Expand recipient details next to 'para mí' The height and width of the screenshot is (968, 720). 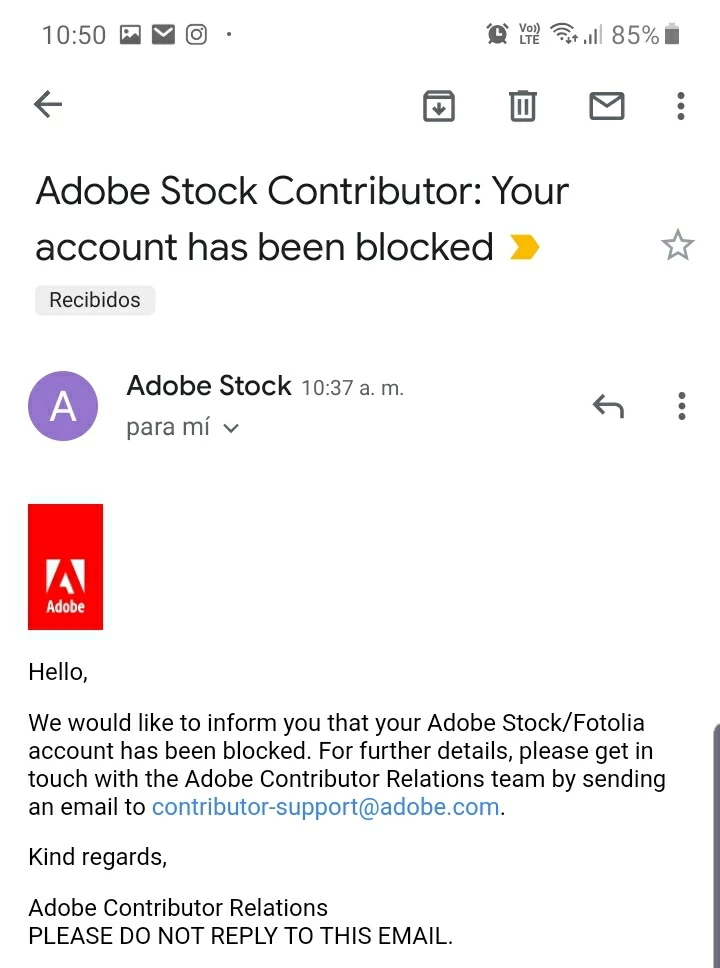[x=231, y=429]
